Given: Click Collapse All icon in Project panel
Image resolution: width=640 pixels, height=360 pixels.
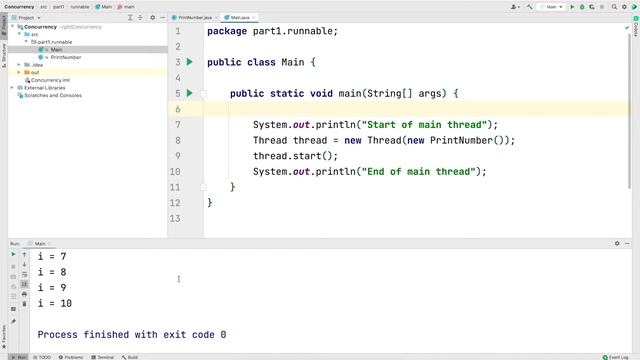Looking at the screenshot, I should [140, 18].
